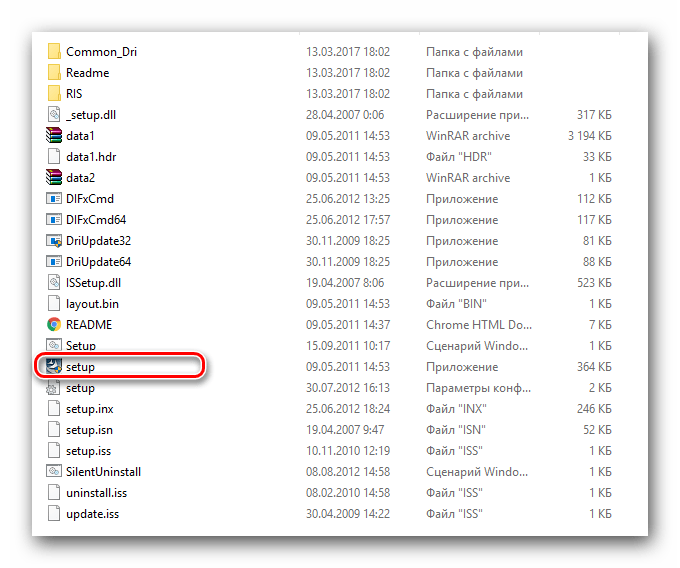
Task: Click the date "28.04.2007 0:06"
Action: click(x=345, y=114)
